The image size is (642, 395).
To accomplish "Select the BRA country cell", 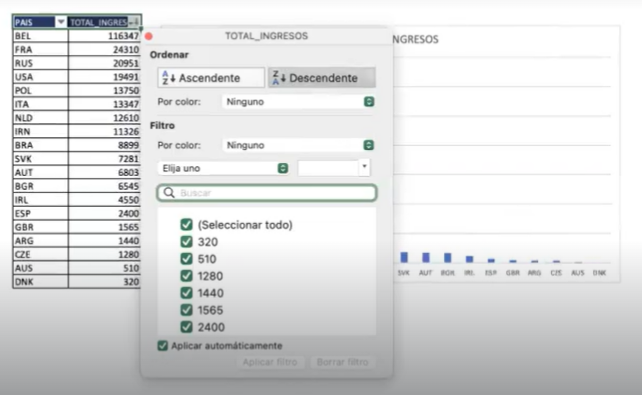I will 40,145.
